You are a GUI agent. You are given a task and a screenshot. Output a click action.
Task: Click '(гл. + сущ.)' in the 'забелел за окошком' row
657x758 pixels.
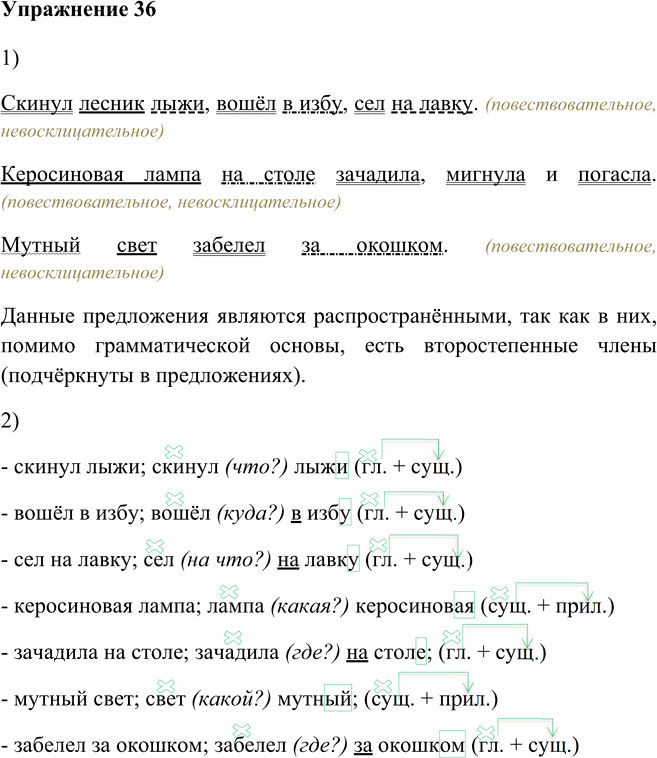coord(526,745)
